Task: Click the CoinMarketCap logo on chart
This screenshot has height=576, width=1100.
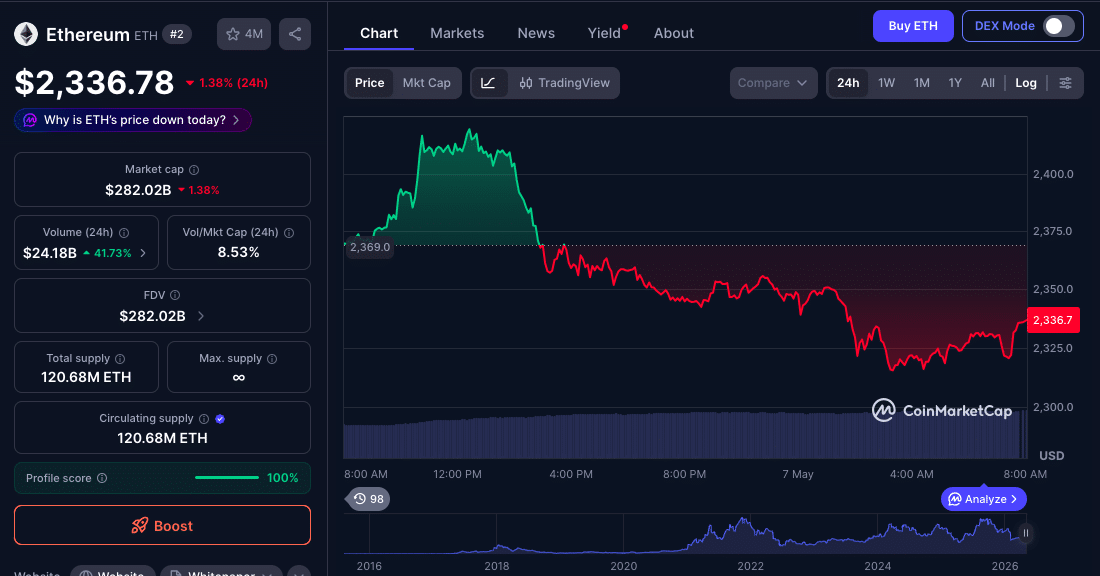Action: pyautogui.click(x=941, y=410)
